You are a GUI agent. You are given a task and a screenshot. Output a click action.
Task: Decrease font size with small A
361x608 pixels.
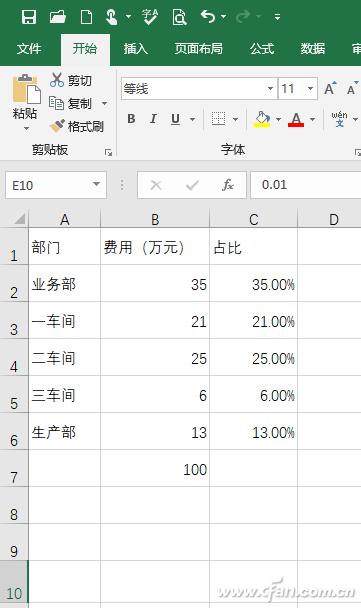[352, 88]
